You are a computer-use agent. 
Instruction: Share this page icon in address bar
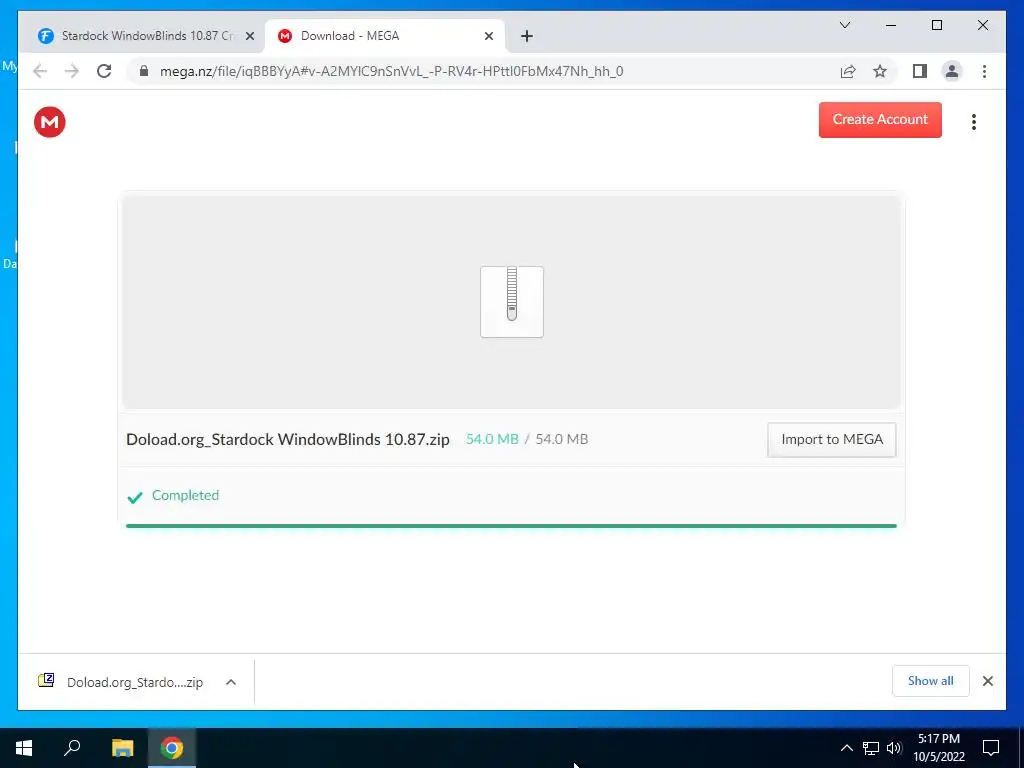[x=848, y=71]
